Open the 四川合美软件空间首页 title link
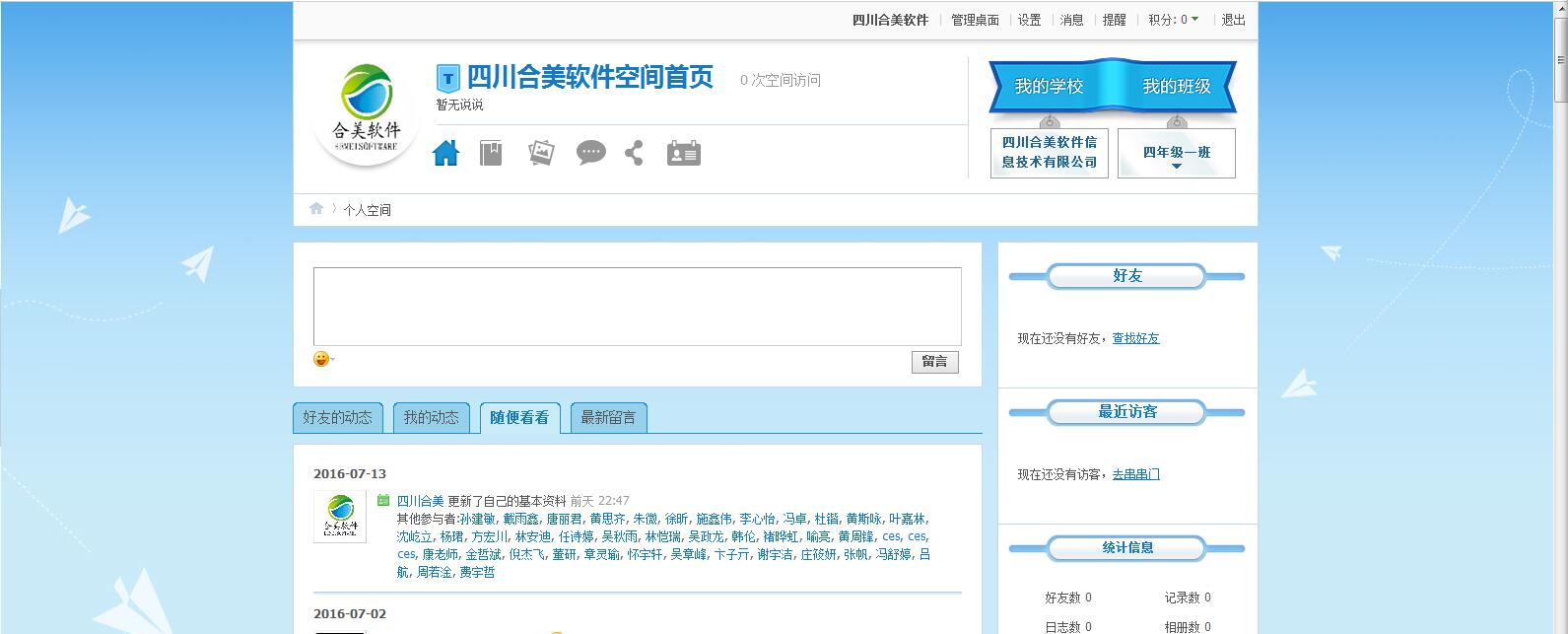This screenshot has height=634, width=1568. click(x=589, y=78)
